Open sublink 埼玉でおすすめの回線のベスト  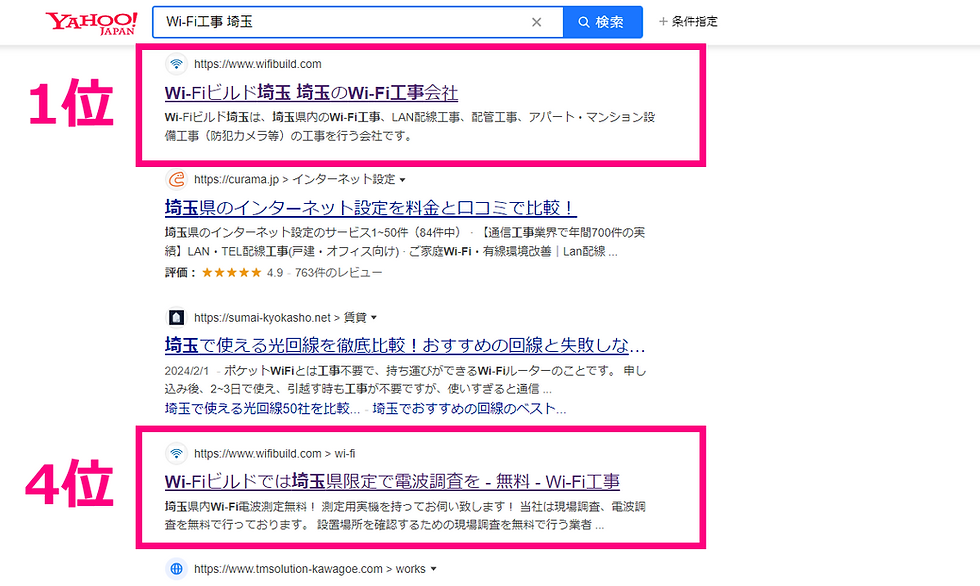469,409
